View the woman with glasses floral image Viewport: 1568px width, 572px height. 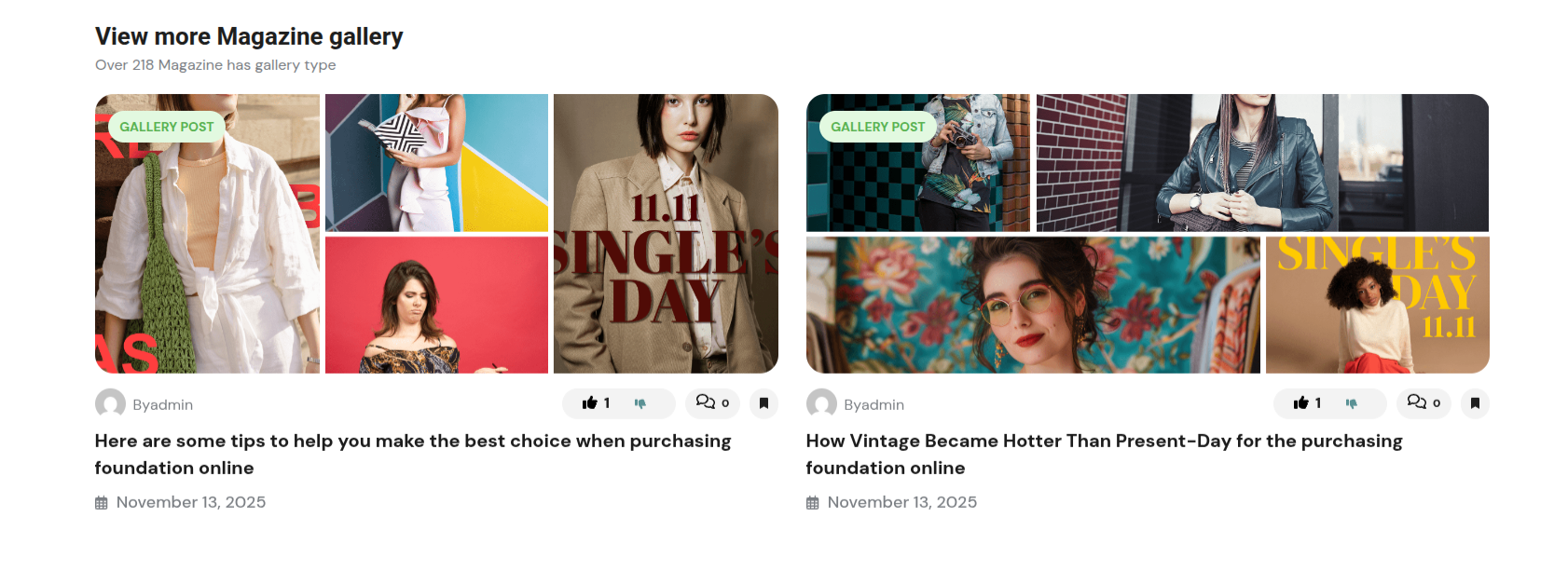tap(1032, 305)
